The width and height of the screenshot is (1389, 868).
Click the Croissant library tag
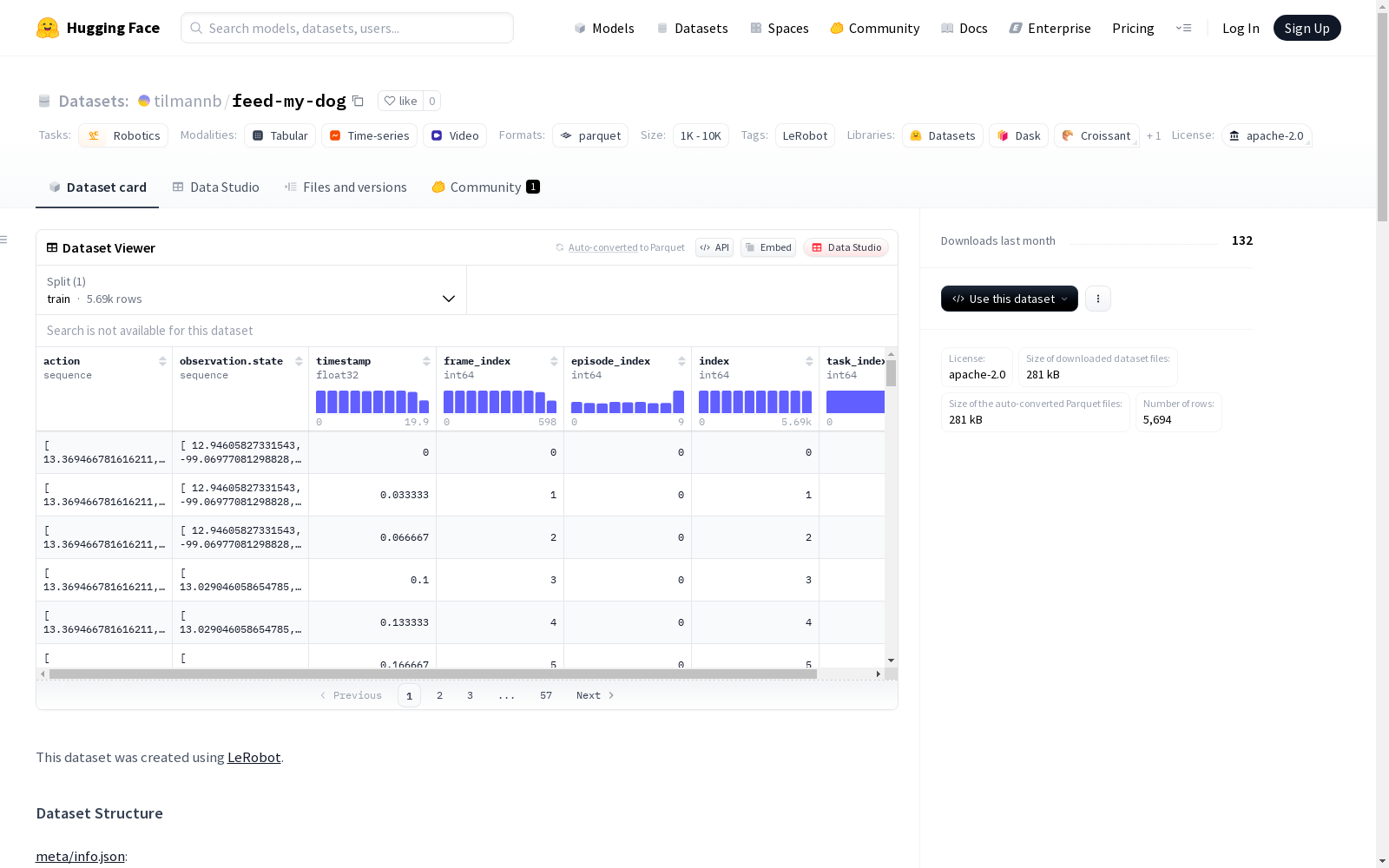click(1096, 135)
